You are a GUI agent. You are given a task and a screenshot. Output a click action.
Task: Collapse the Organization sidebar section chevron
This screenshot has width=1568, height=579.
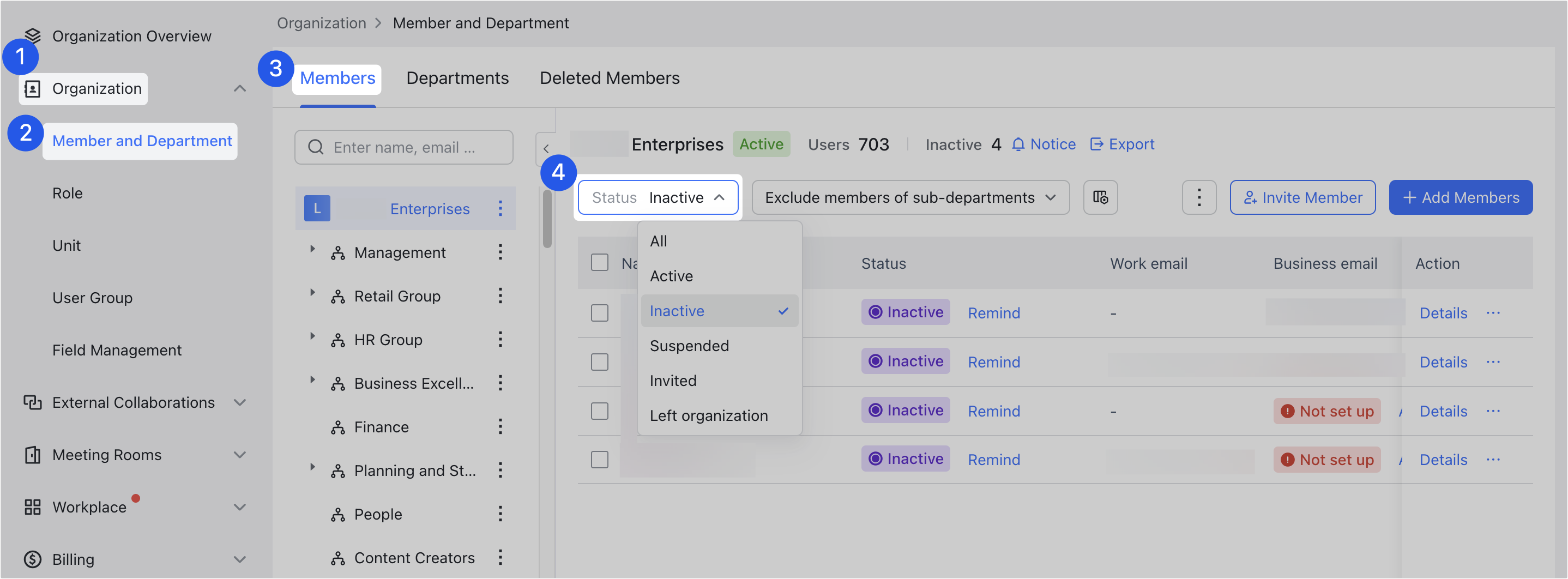click(240, 89)
